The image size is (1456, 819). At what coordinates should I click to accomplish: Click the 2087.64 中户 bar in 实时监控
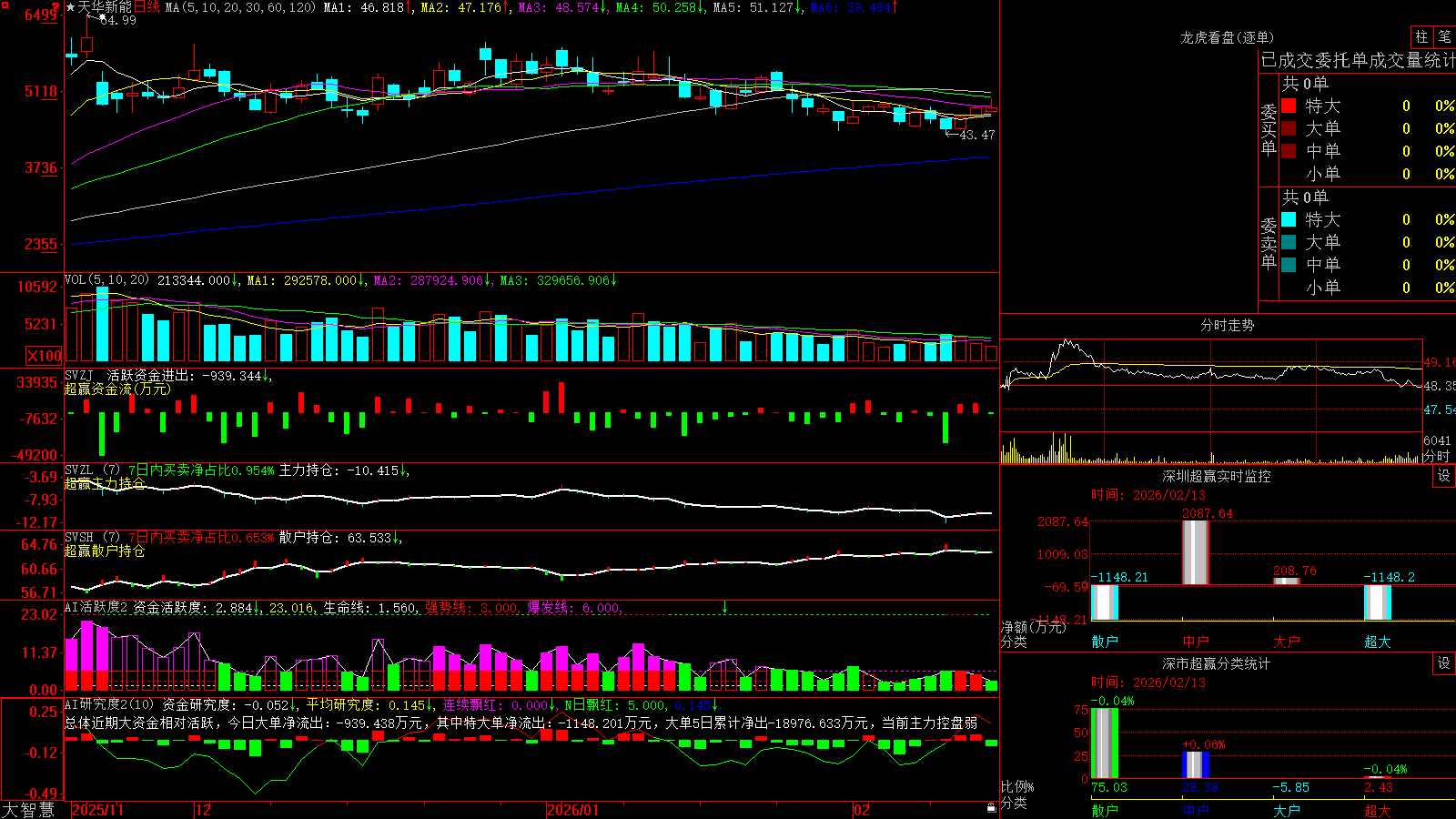[x=1195, y=552]
